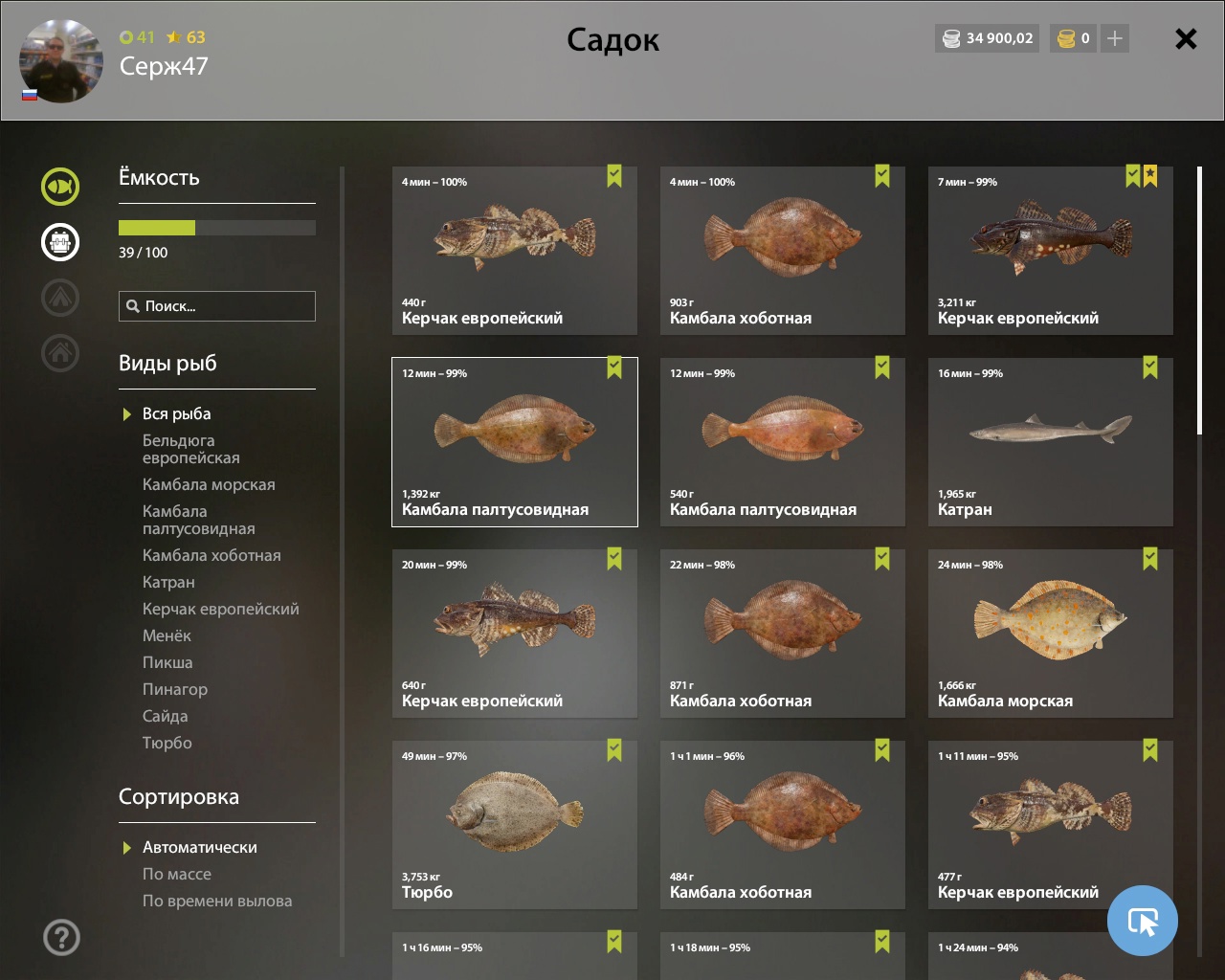Screen dimensions: 1225x980
Task: Open the fish keepnet sidebar icon
Action: (x=60, y=187)
